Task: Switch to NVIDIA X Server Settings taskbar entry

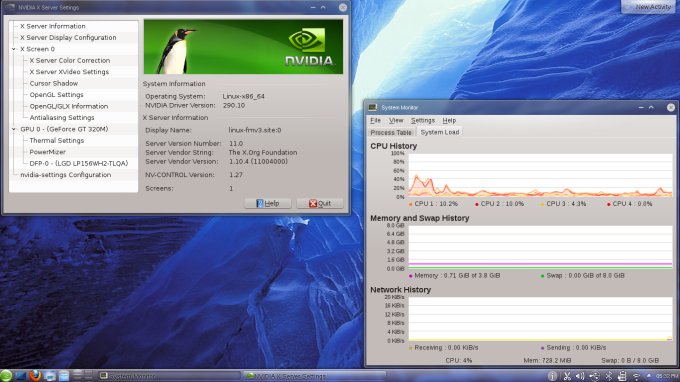Action: pos(314,376)
